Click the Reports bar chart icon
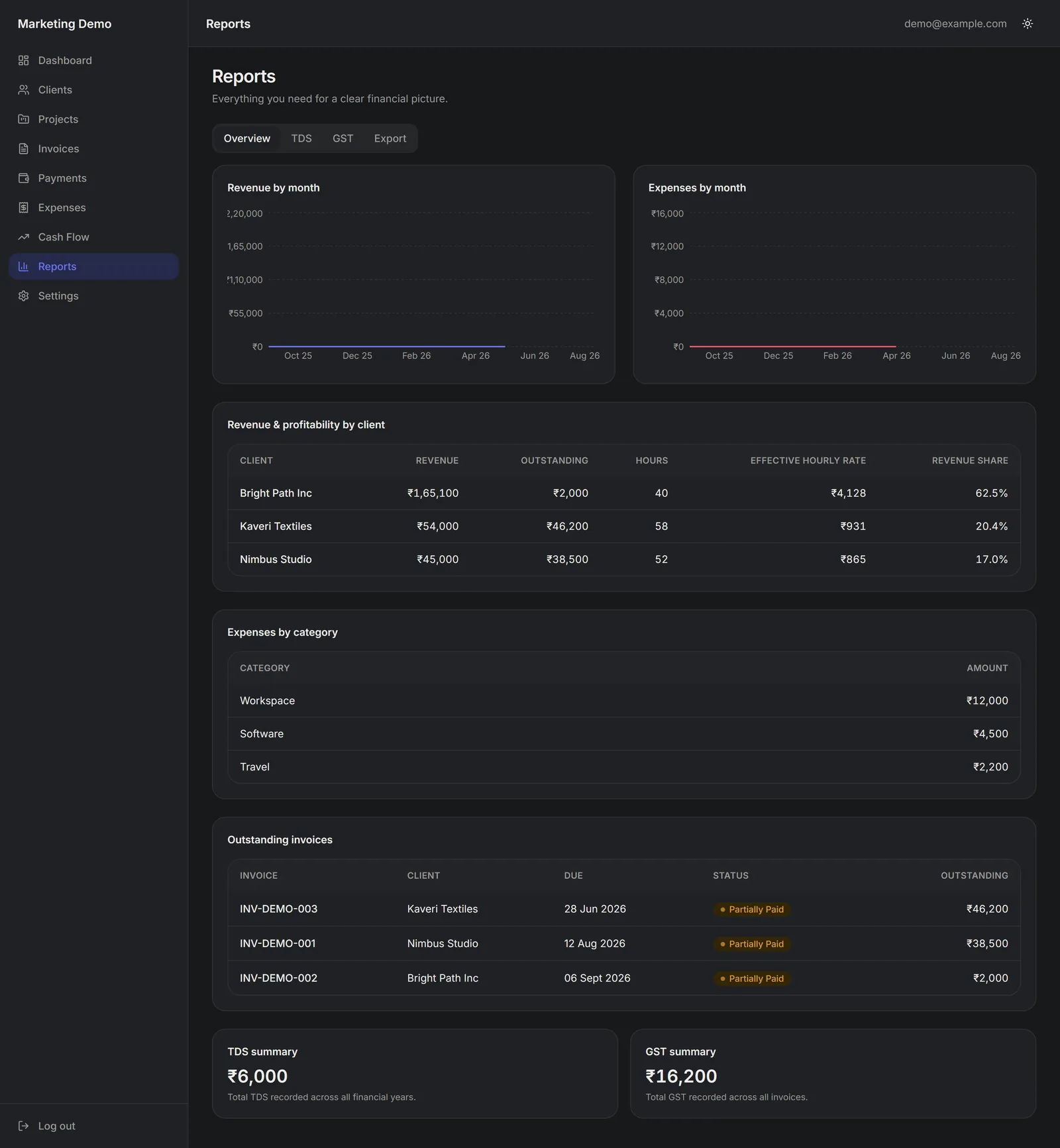The height and width of the screenshot is (1148, 1060). (x=24, y=266)
